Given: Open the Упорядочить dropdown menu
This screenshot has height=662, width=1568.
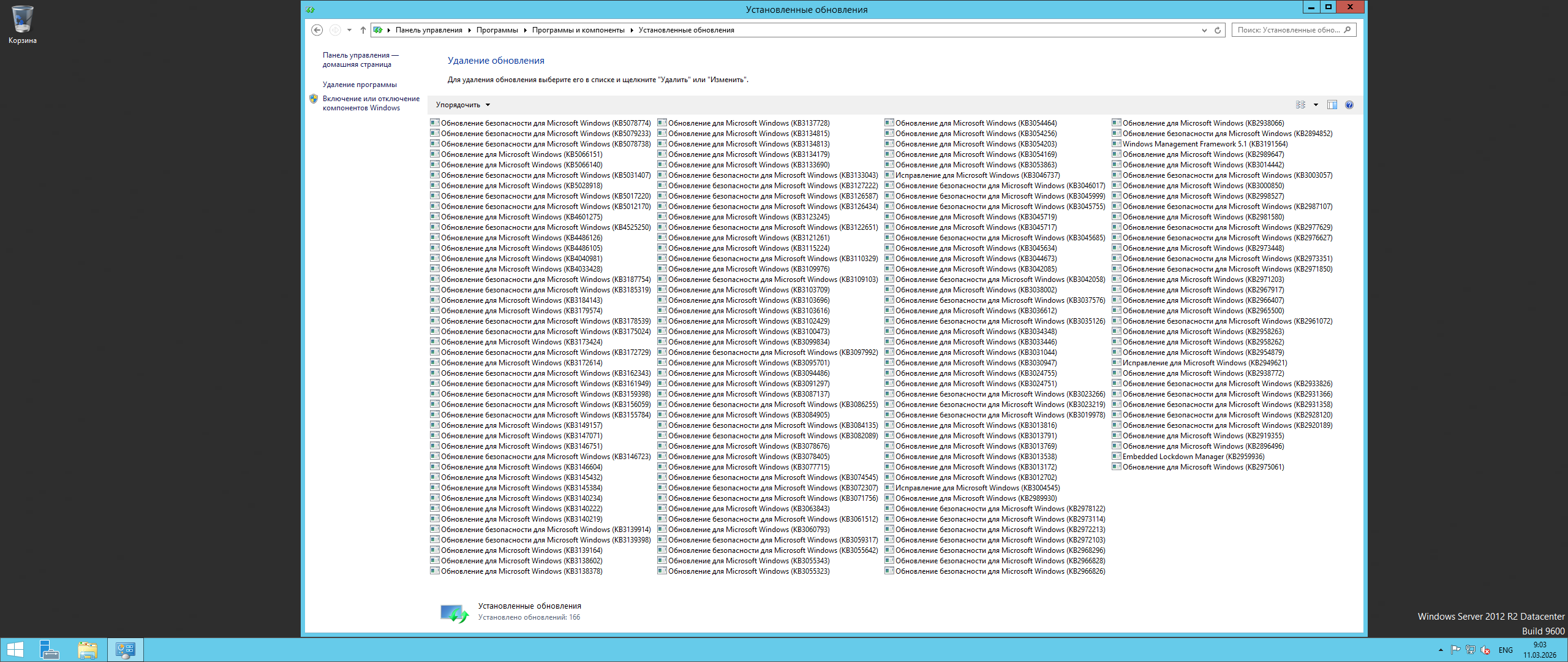Looking at the screenshot, I should click(462, 105).
